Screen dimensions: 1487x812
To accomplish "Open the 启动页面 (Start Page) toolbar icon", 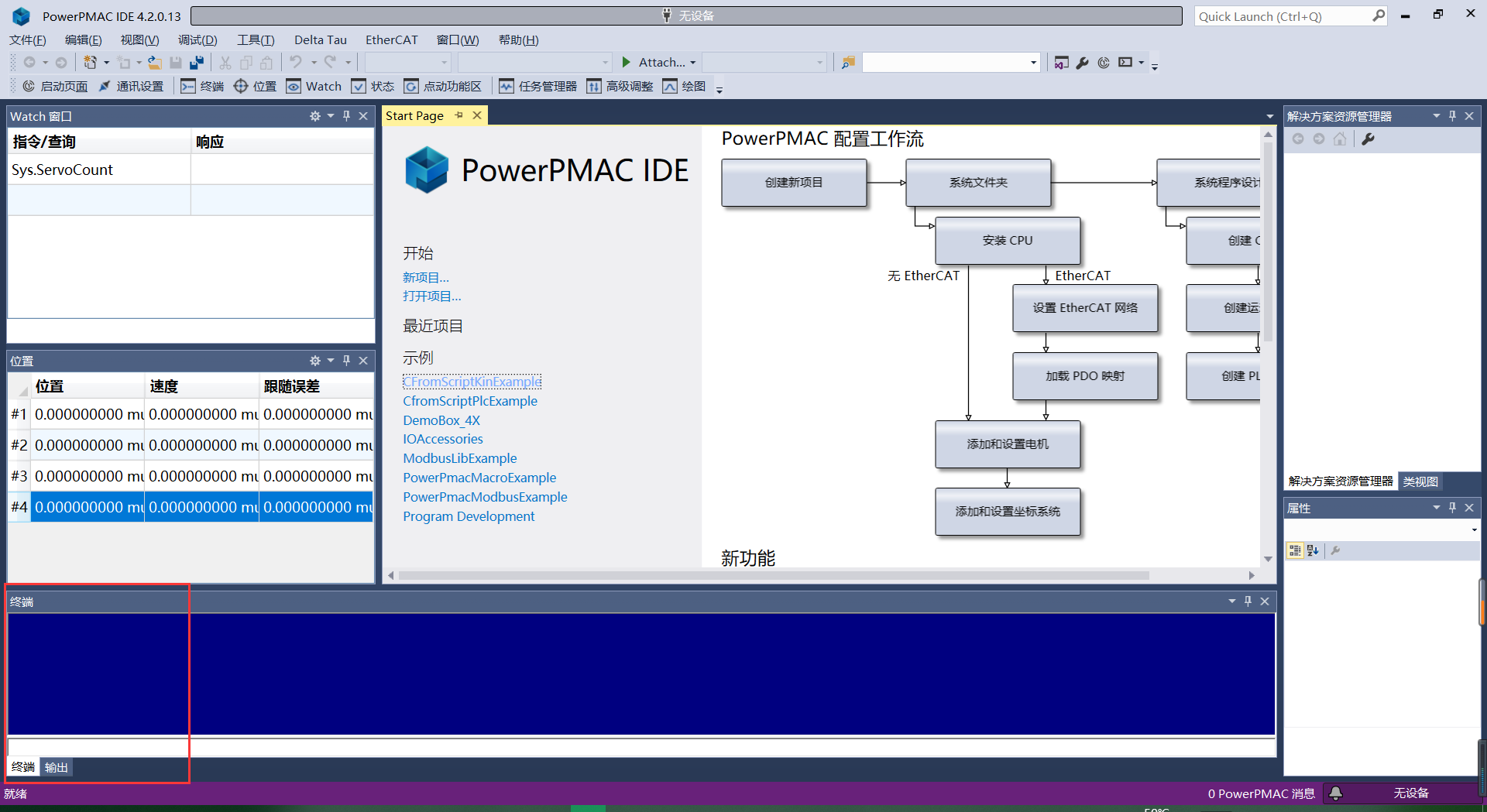I will [x=54, y=86].
